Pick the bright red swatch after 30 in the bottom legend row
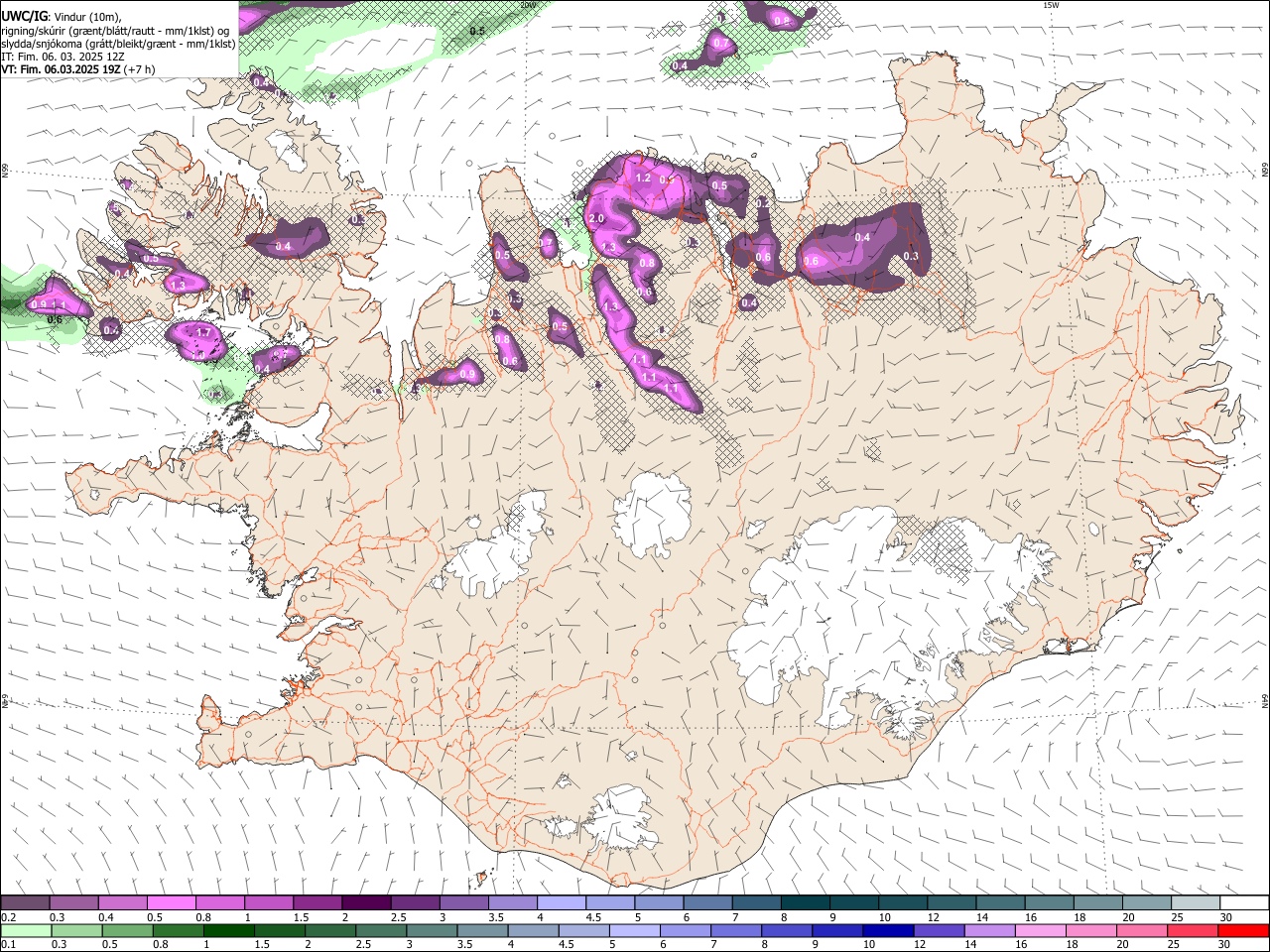 pos(1244,930)
